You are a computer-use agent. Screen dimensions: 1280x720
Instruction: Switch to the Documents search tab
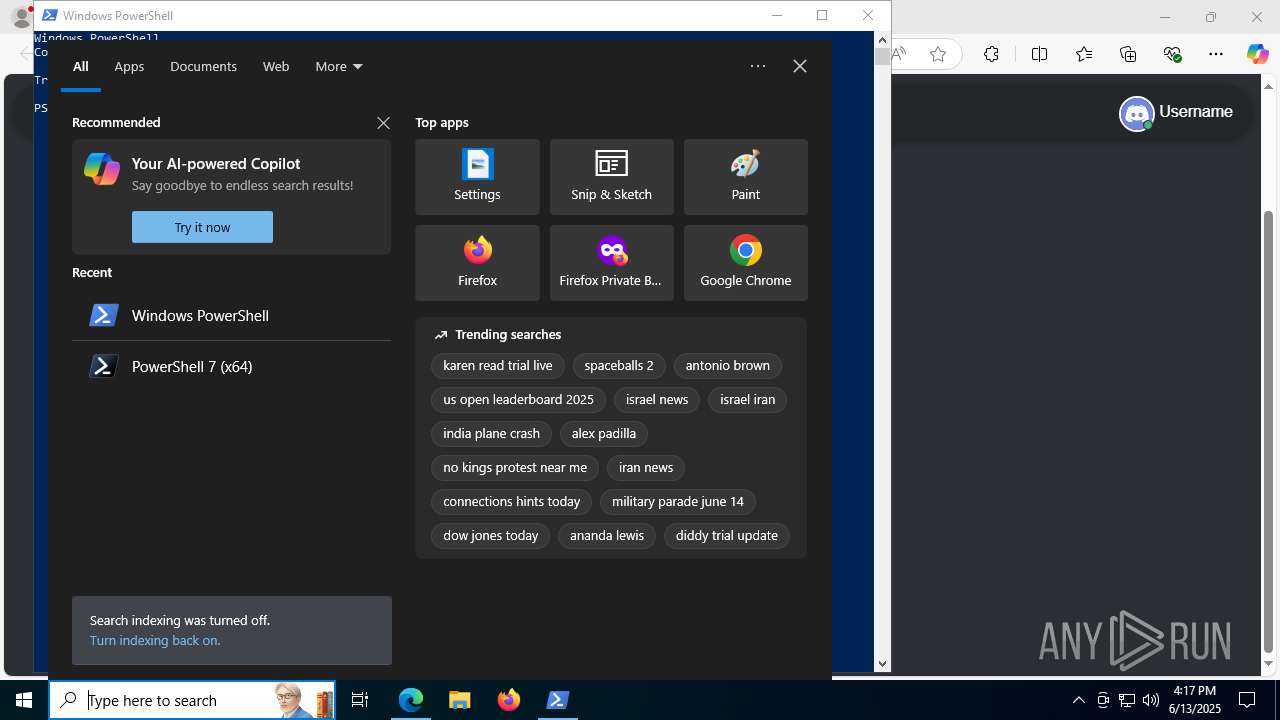(203, 66)
